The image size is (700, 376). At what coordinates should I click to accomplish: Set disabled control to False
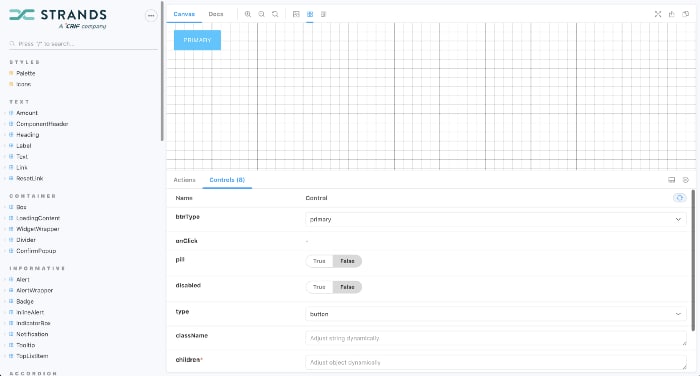tap(347, 287)
